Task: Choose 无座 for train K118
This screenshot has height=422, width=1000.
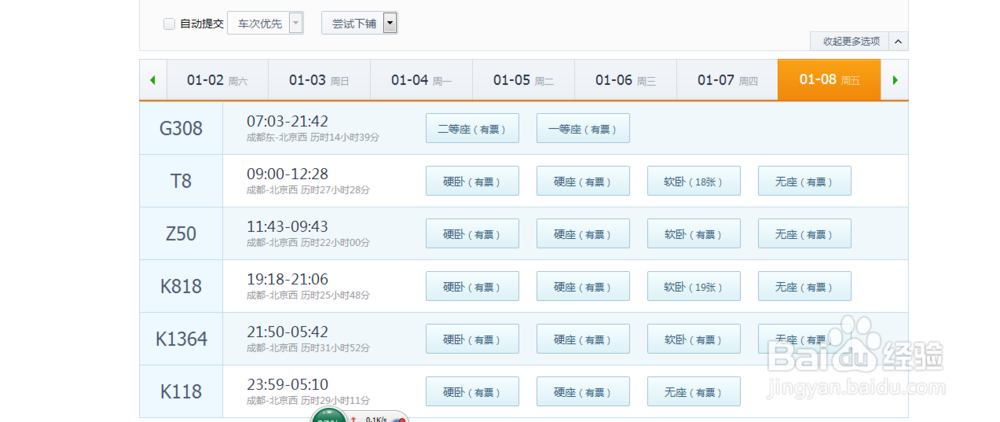Action: point(694,391)
